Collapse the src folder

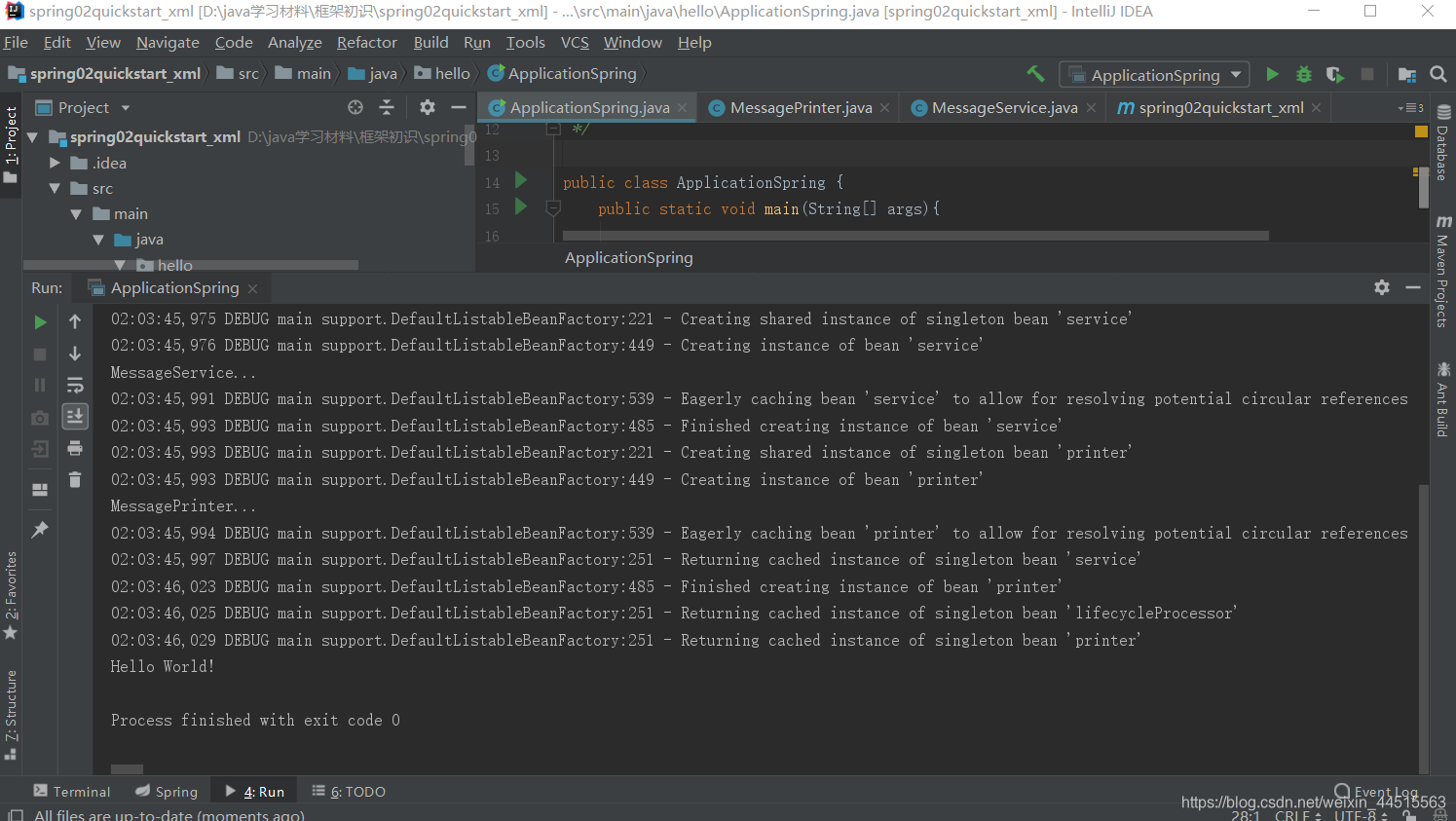tap(55, 189)
